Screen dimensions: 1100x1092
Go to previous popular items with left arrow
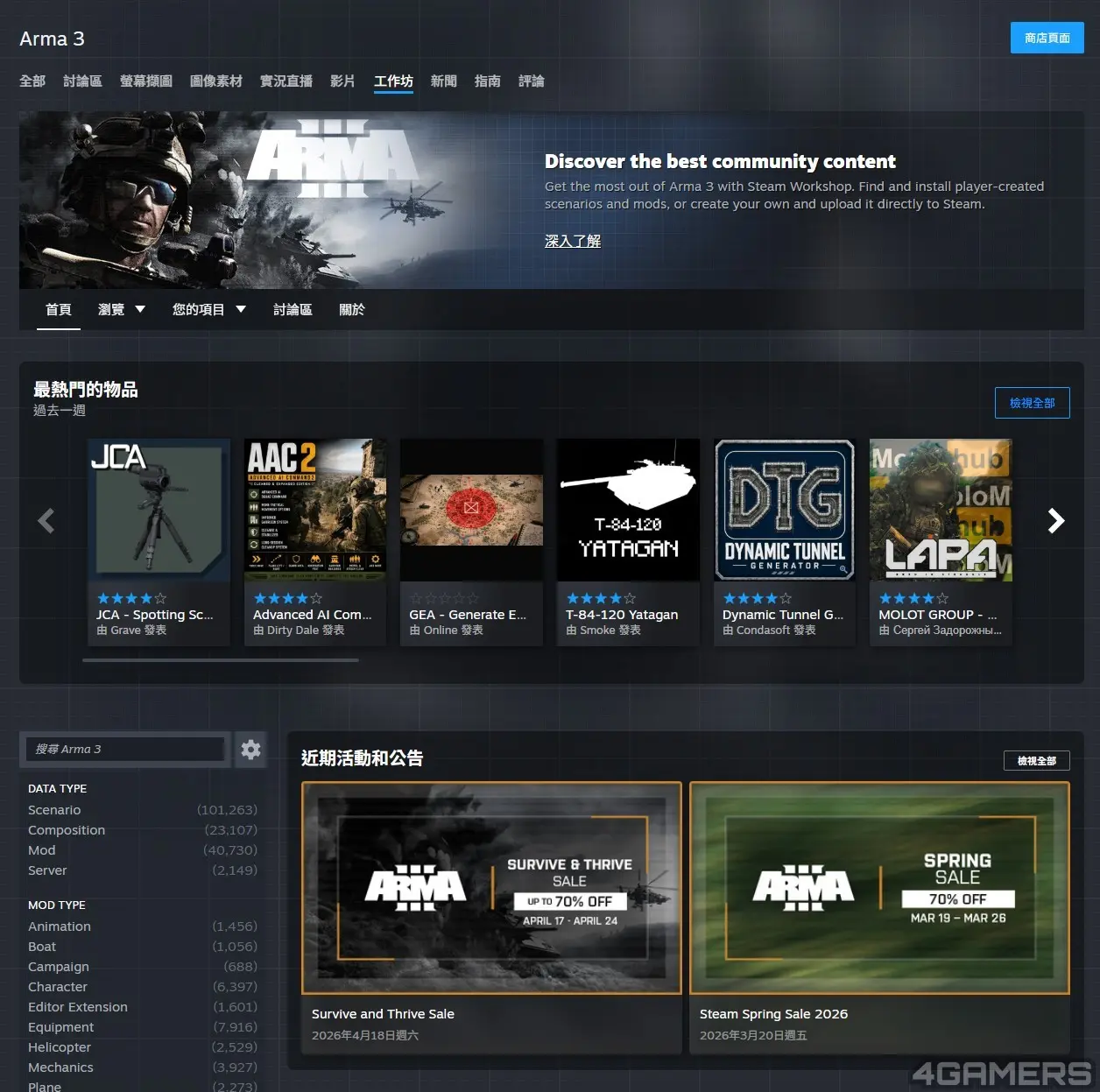46,521
